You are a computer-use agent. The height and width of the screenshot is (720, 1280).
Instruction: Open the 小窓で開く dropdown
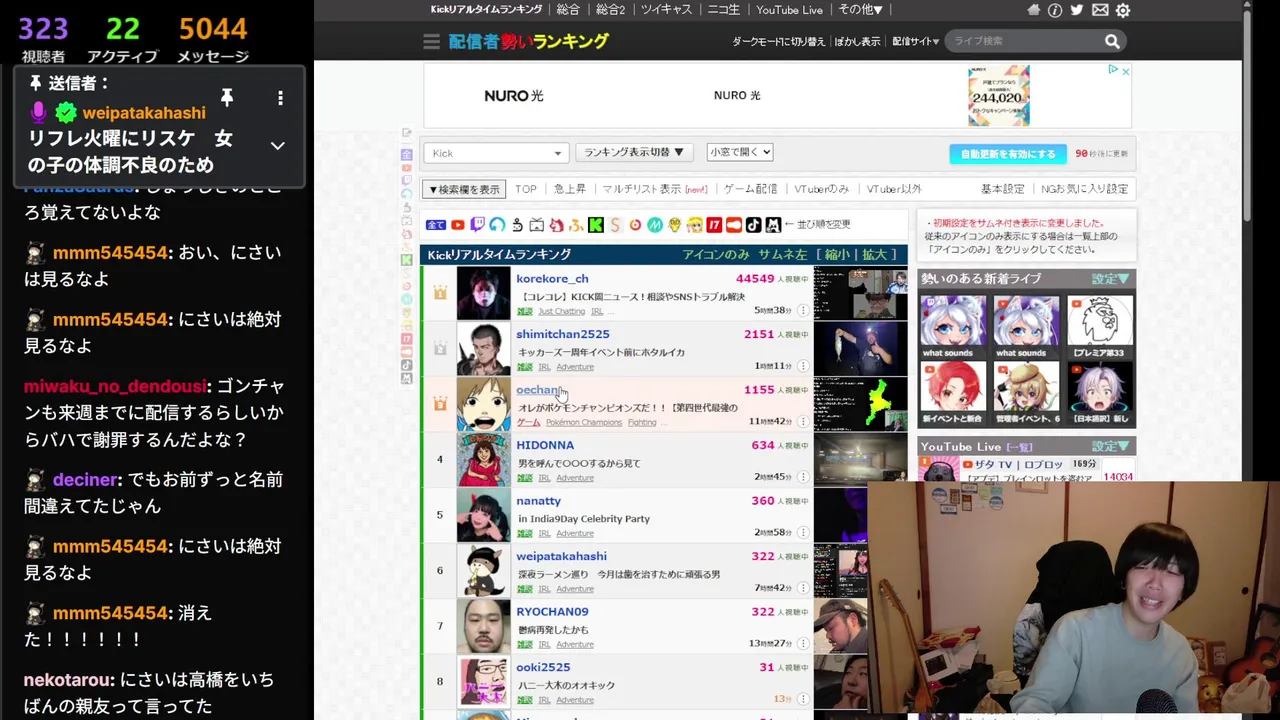coord(740,152)
